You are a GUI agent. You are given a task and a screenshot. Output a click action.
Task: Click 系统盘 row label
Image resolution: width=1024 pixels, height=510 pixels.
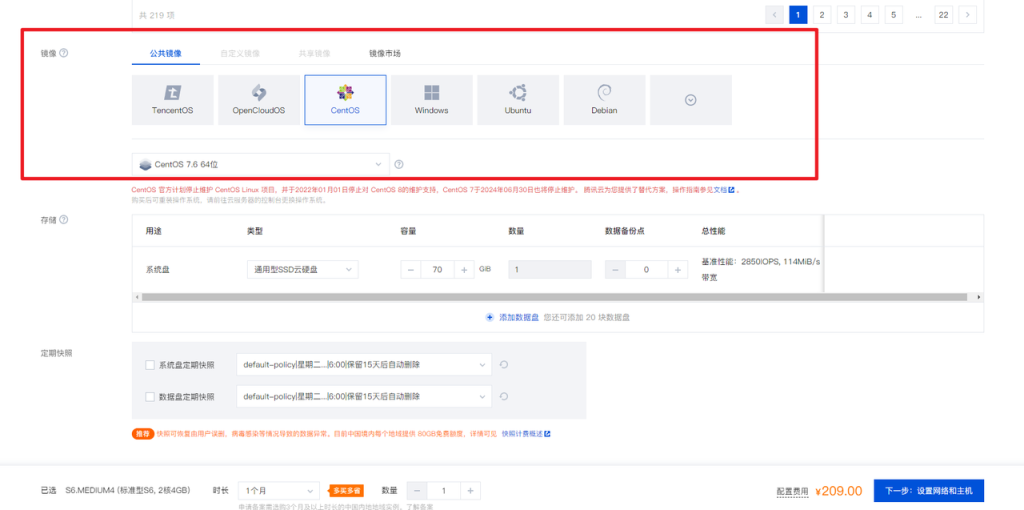(x=157, y=270)
